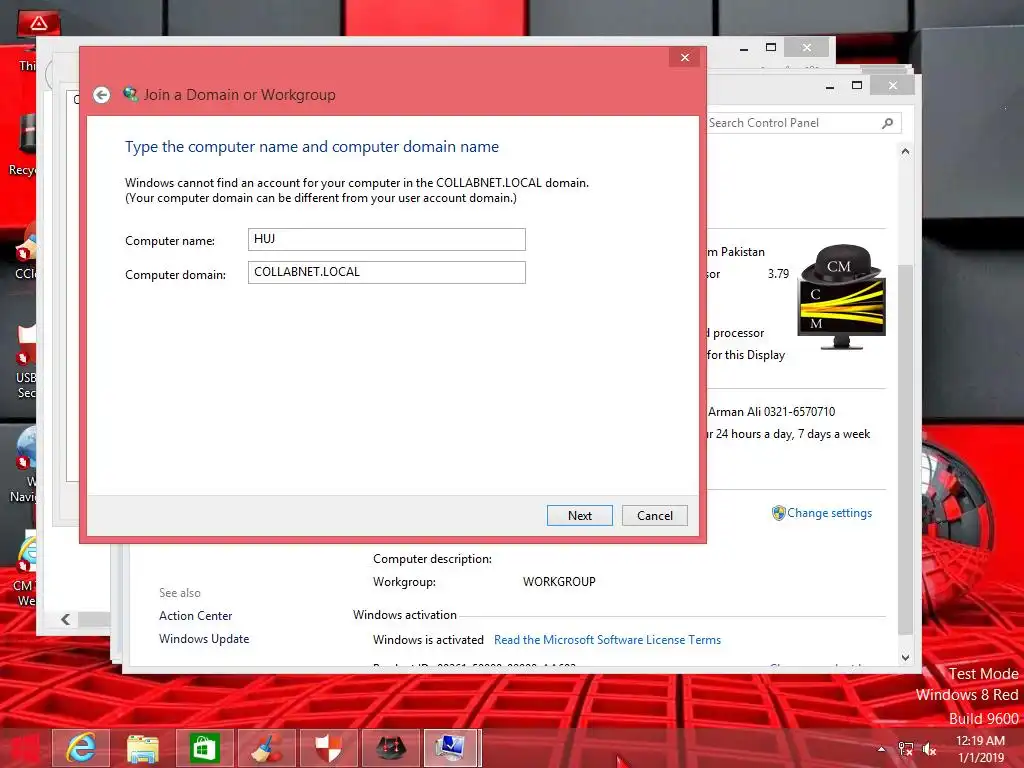
Task: Click the Start button on the taskbar
Action: [x=24, y=748]
